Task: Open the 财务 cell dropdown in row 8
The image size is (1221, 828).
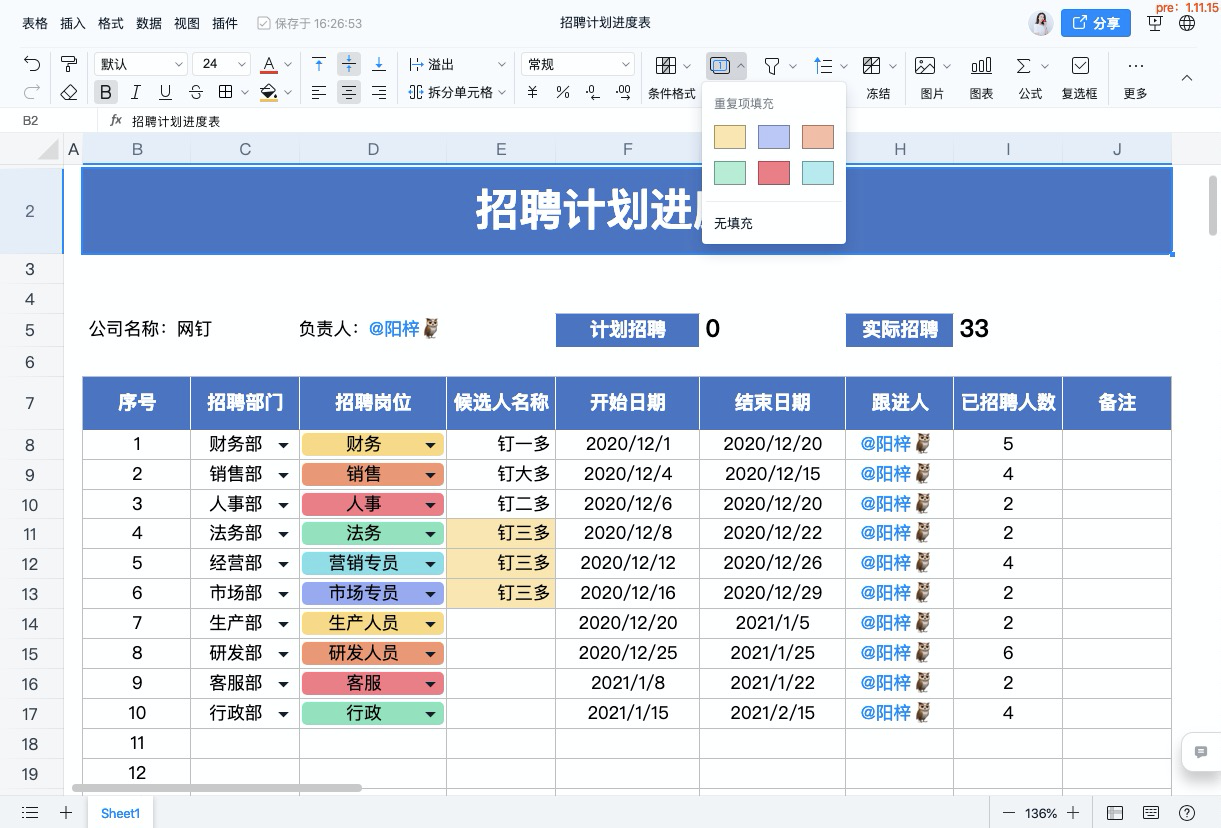Action: pos(430,443)
